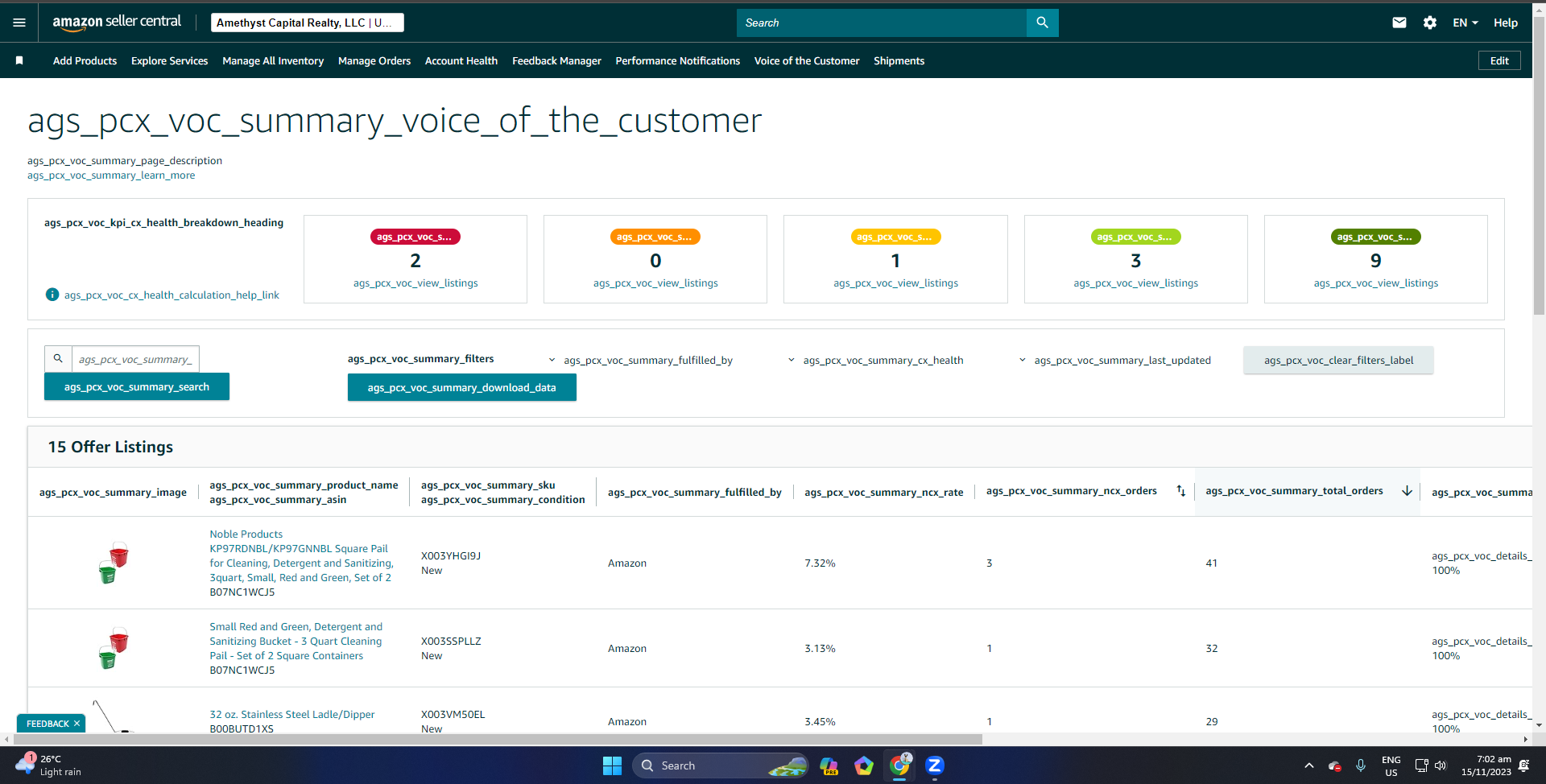1546x784 pixels.
Task: Go to Manage Orders
Action: pyautogui.click(x=374, y=60)
